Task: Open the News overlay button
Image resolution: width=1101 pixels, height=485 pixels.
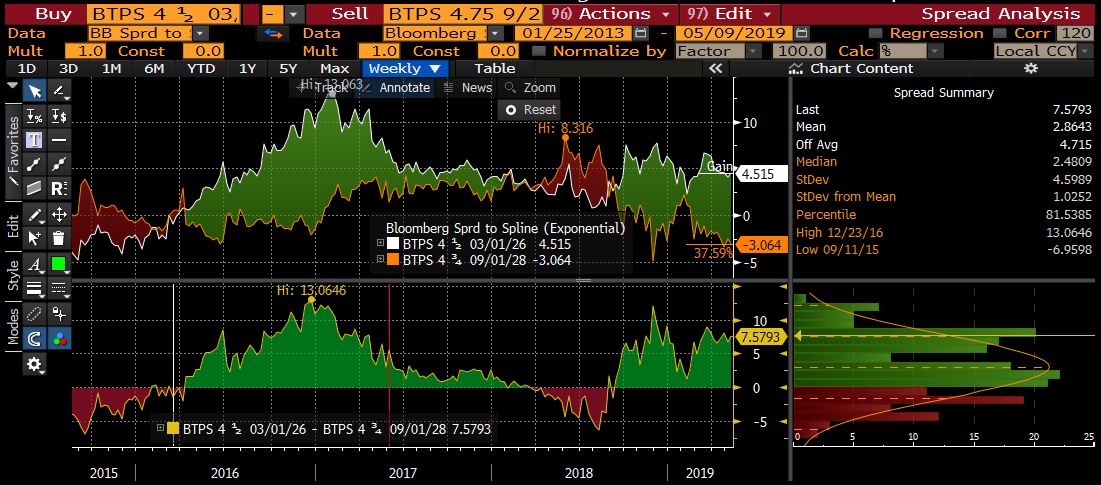Action: (x=469, y=88)
